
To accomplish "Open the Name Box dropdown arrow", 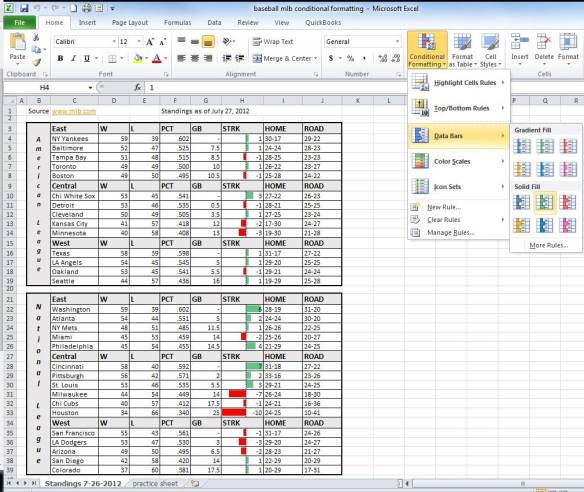I will click(x=90, y=88).
